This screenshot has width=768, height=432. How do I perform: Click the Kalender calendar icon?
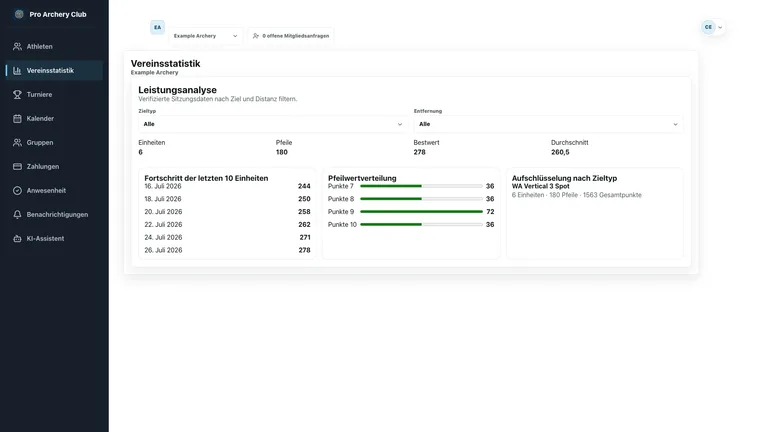(17, 119)
